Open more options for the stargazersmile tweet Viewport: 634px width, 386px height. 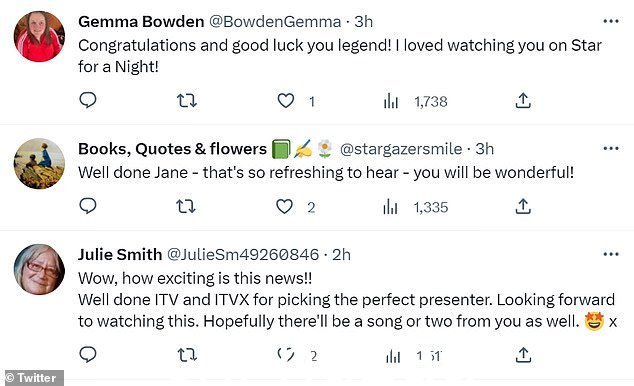tap(611, 148)
